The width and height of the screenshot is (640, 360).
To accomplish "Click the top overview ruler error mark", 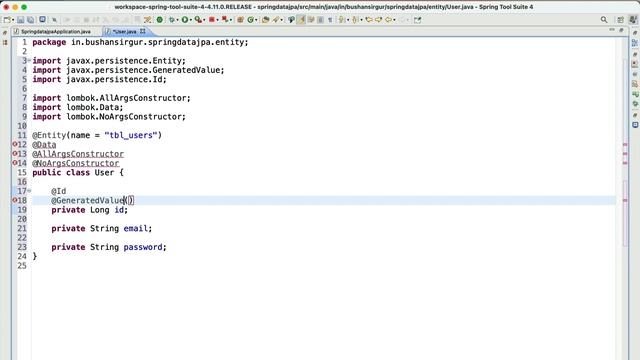I will [x=625, y=144].
